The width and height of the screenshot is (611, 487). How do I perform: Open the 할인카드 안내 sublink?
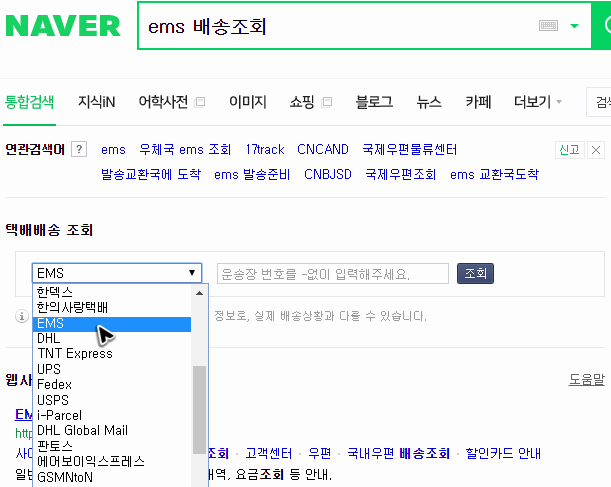(503, 453)
